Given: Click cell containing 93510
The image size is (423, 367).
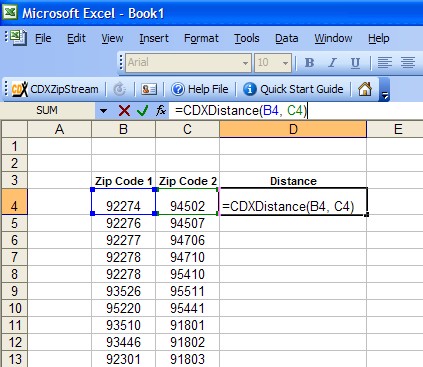Looking at the screenshot, I should 123,325.
